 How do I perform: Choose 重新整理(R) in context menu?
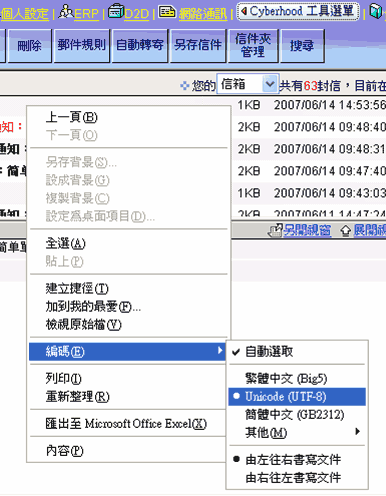[127, 397]
